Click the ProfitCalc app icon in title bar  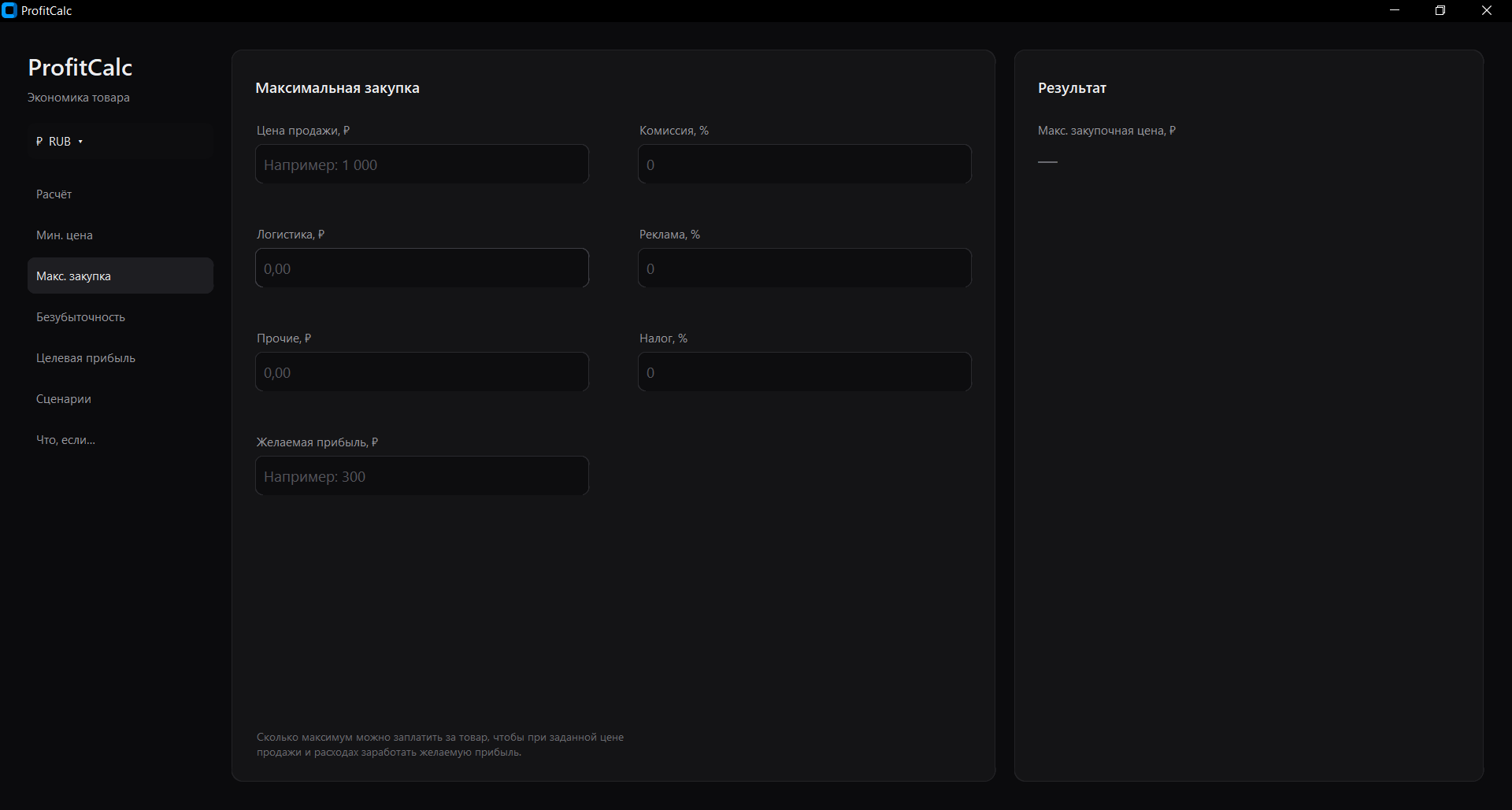click(x=9, y=10)
